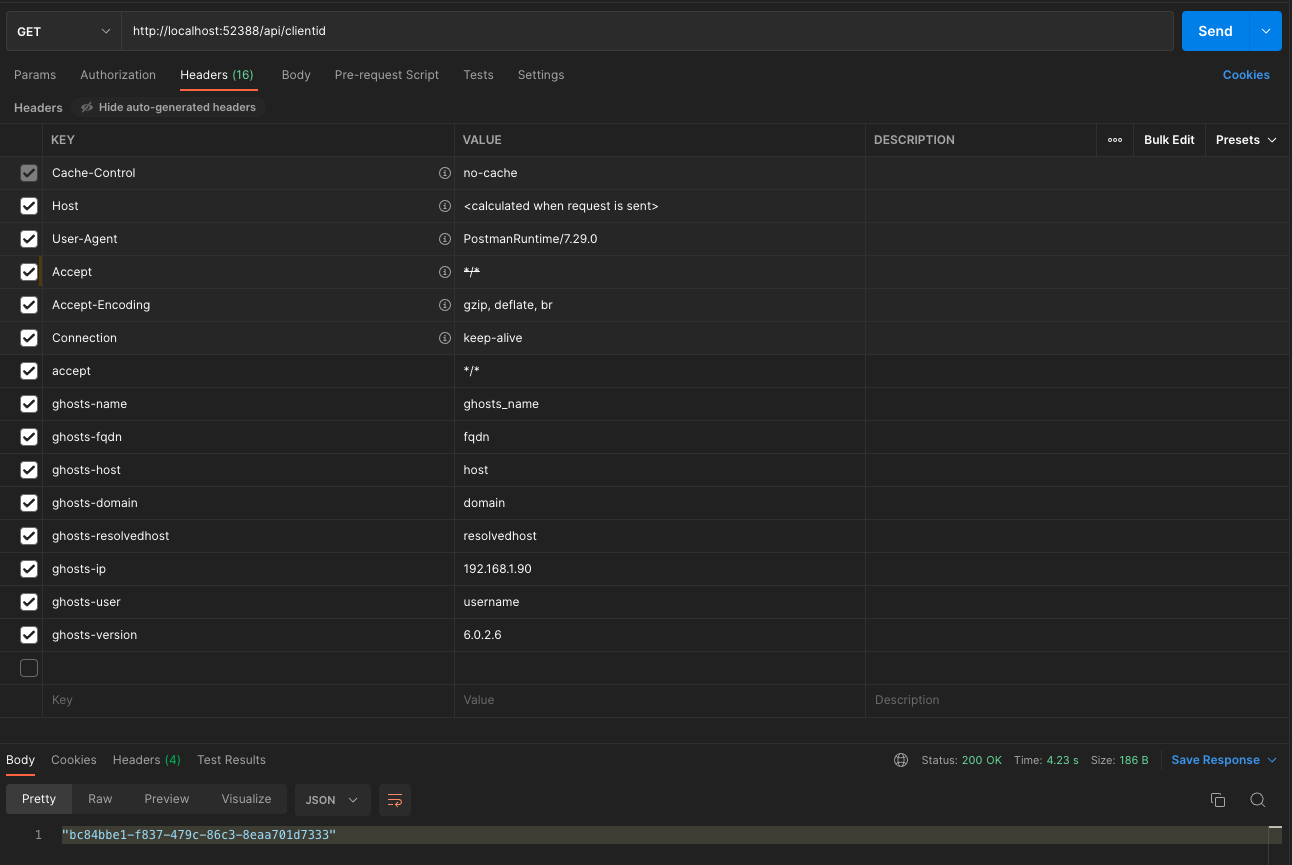Disable the ghosts-ip header
The height and width of the screenshot is (865, 1292).
28,568
